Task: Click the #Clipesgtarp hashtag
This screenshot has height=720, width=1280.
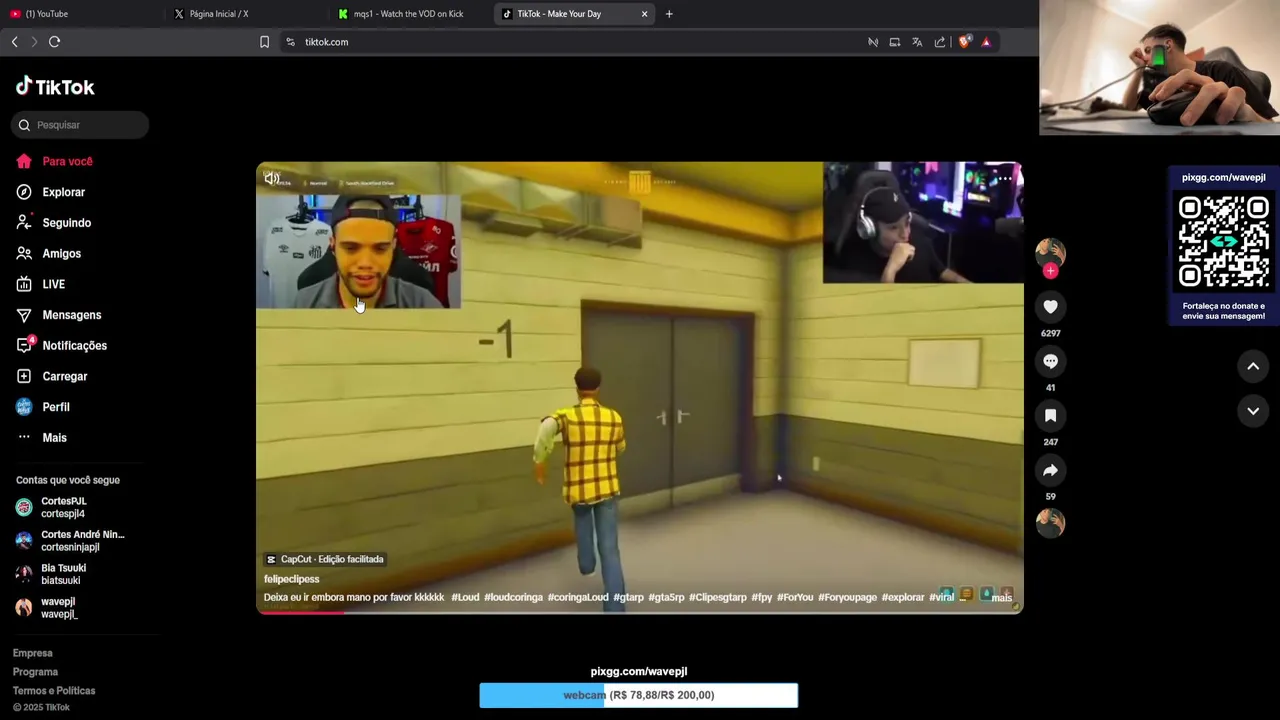Action: [x=717, y=597]
